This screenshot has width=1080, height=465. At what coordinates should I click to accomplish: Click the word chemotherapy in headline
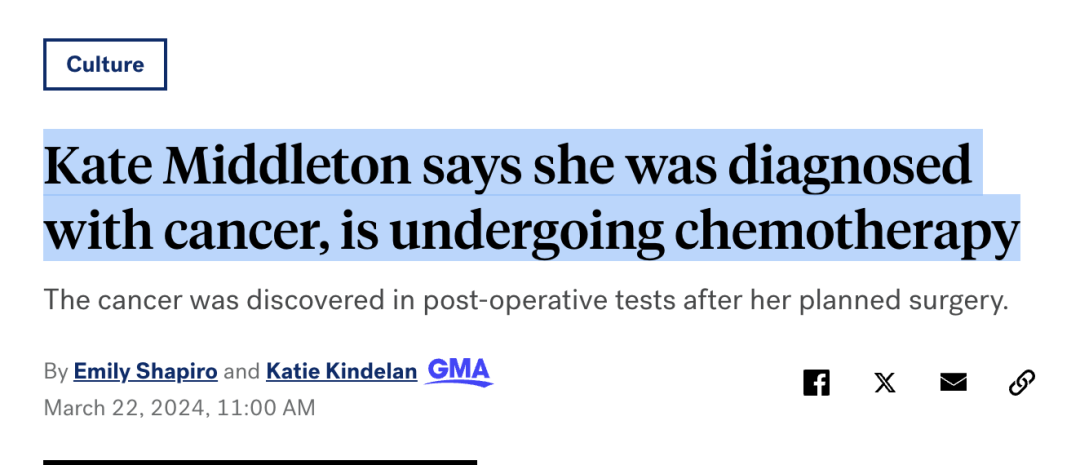coord(847,231)
